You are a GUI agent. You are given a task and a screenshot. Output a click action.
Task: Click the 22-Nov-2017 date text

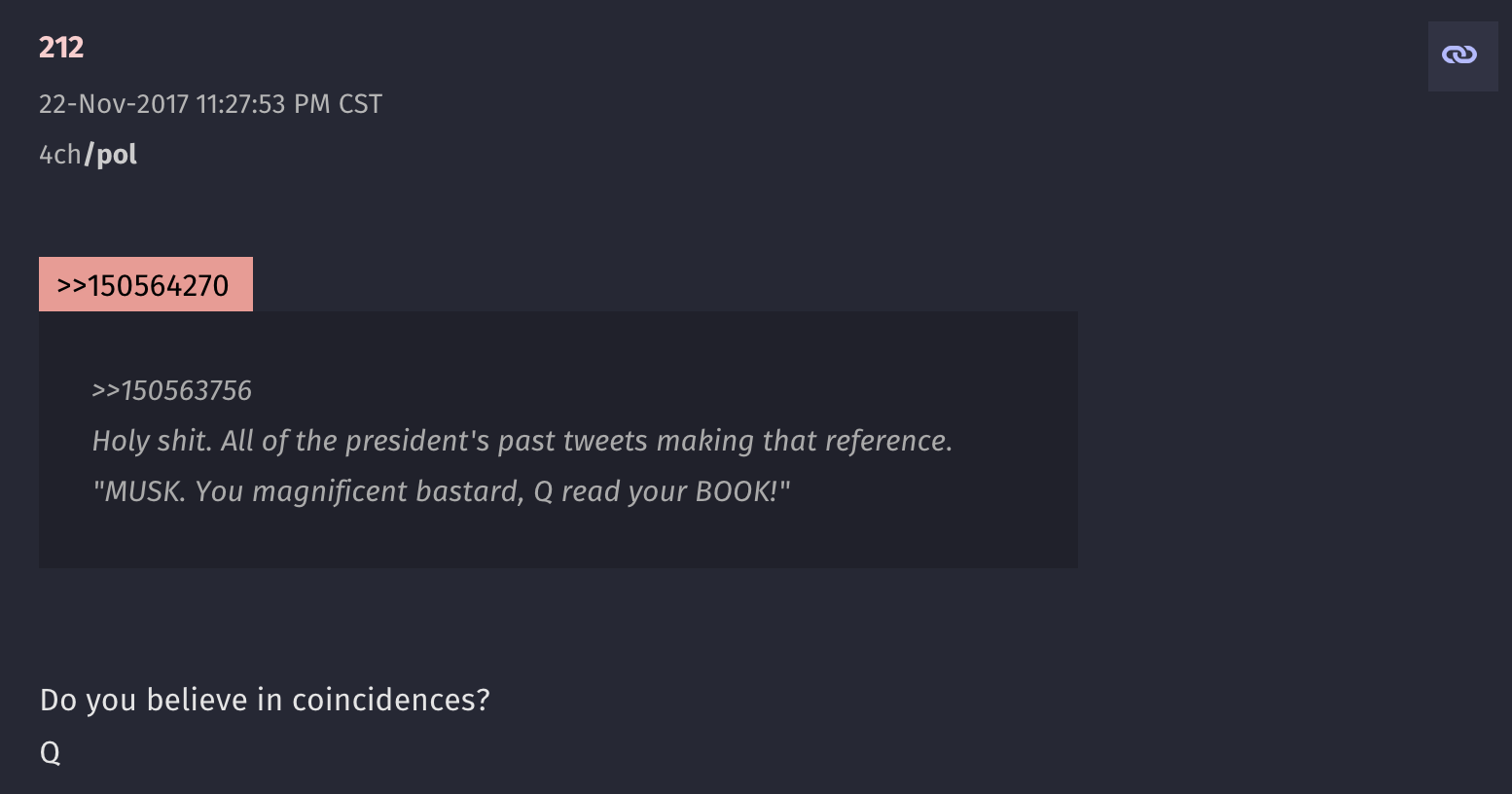coord(114,104)
